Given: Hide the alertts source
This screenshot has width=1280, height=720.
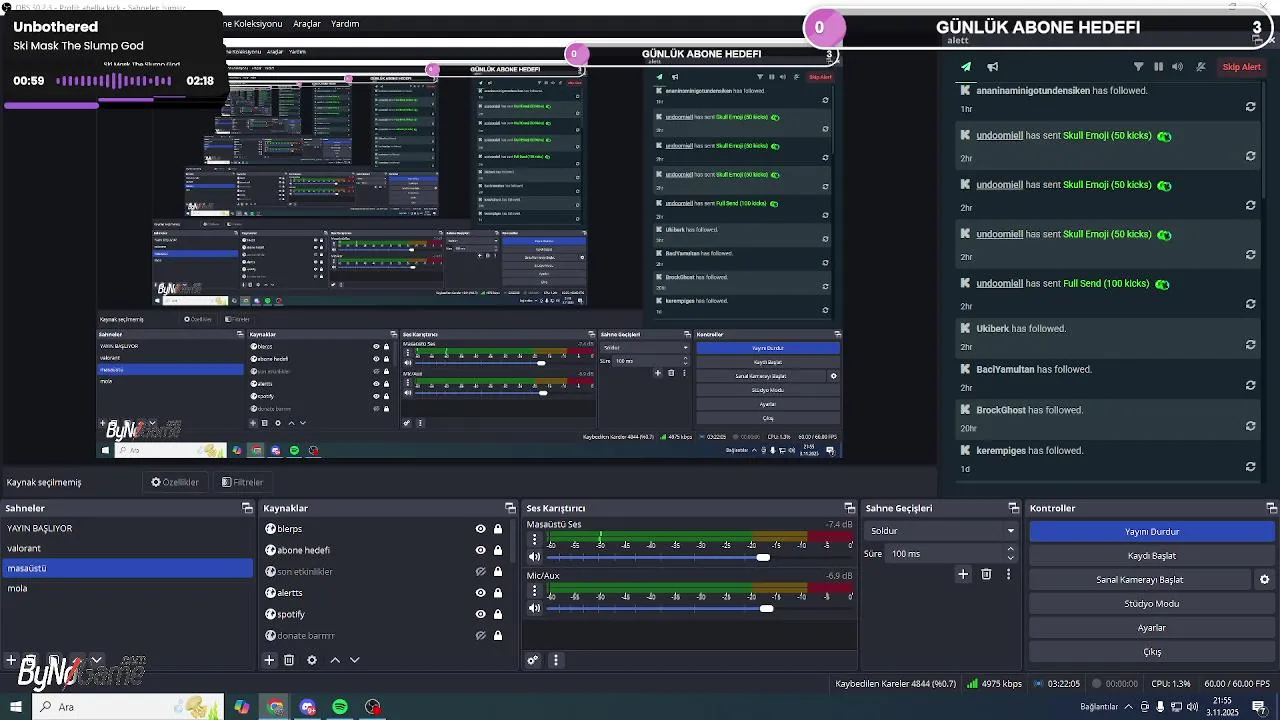Looking at the screenshot, I should coord(480,593).
